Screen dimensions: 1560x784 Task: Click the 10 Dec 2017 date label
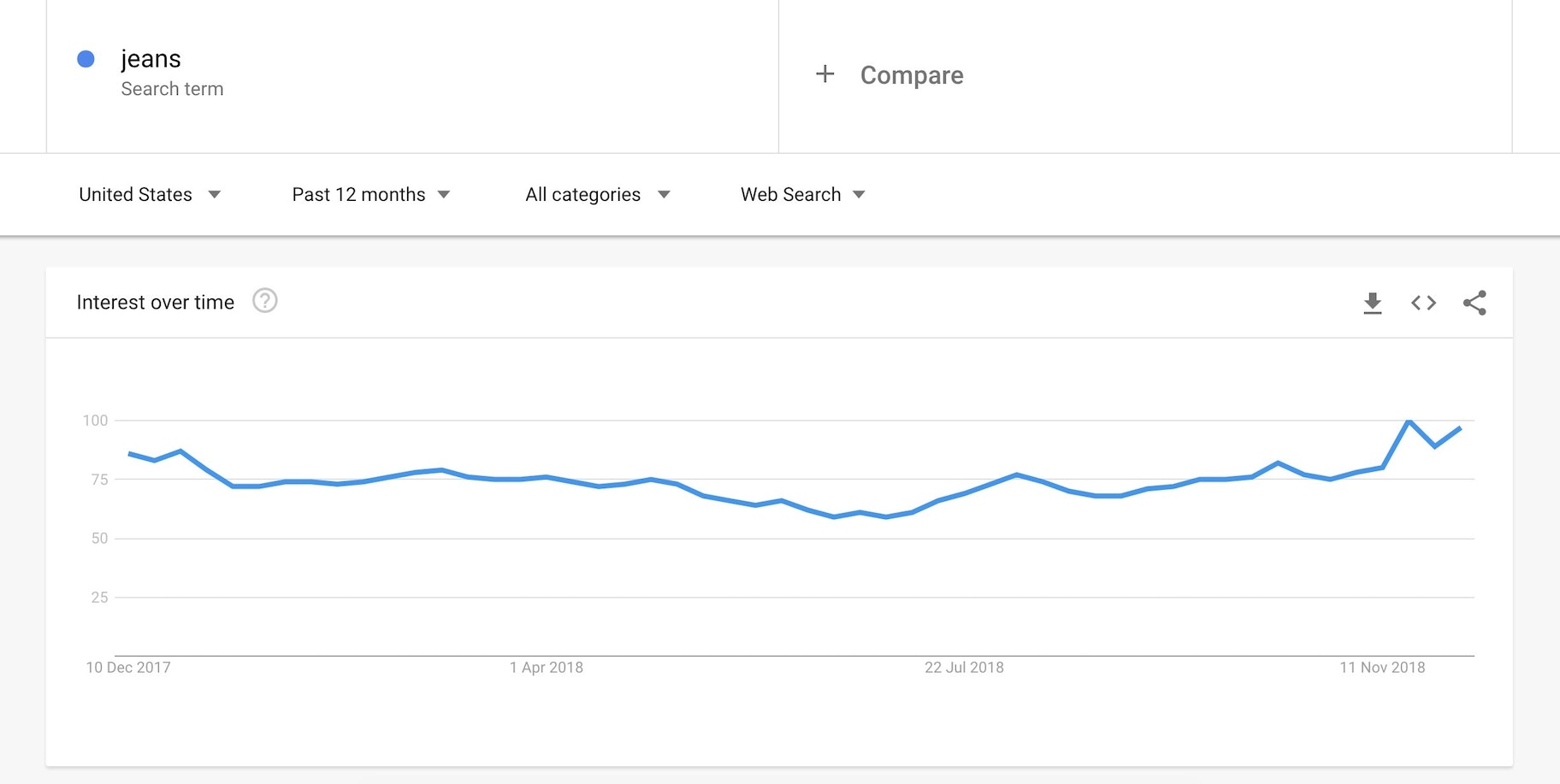point(128,668)
